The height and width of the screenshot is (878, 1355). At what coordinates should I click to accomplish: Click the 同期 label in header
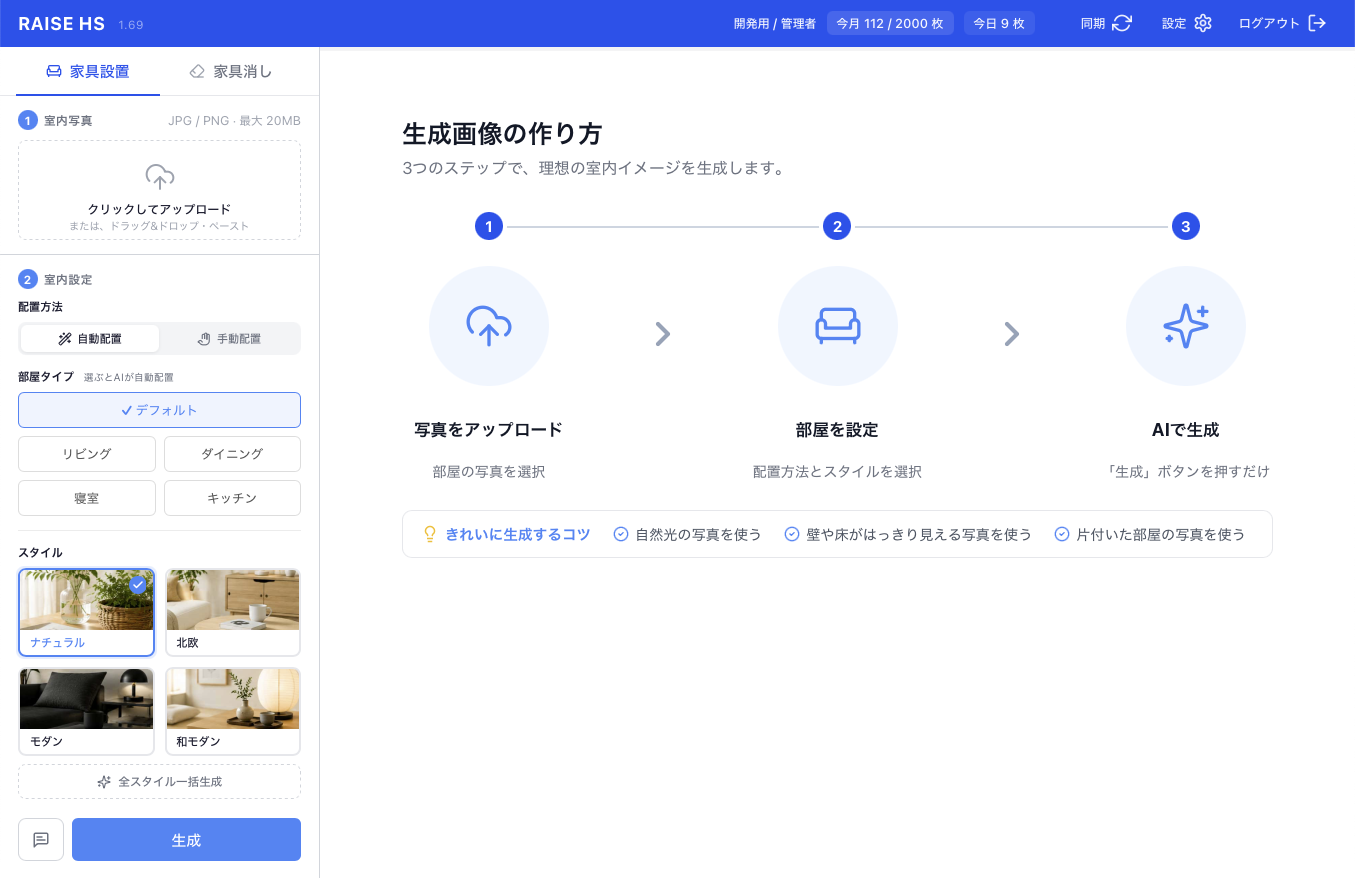pos(1093,23)
